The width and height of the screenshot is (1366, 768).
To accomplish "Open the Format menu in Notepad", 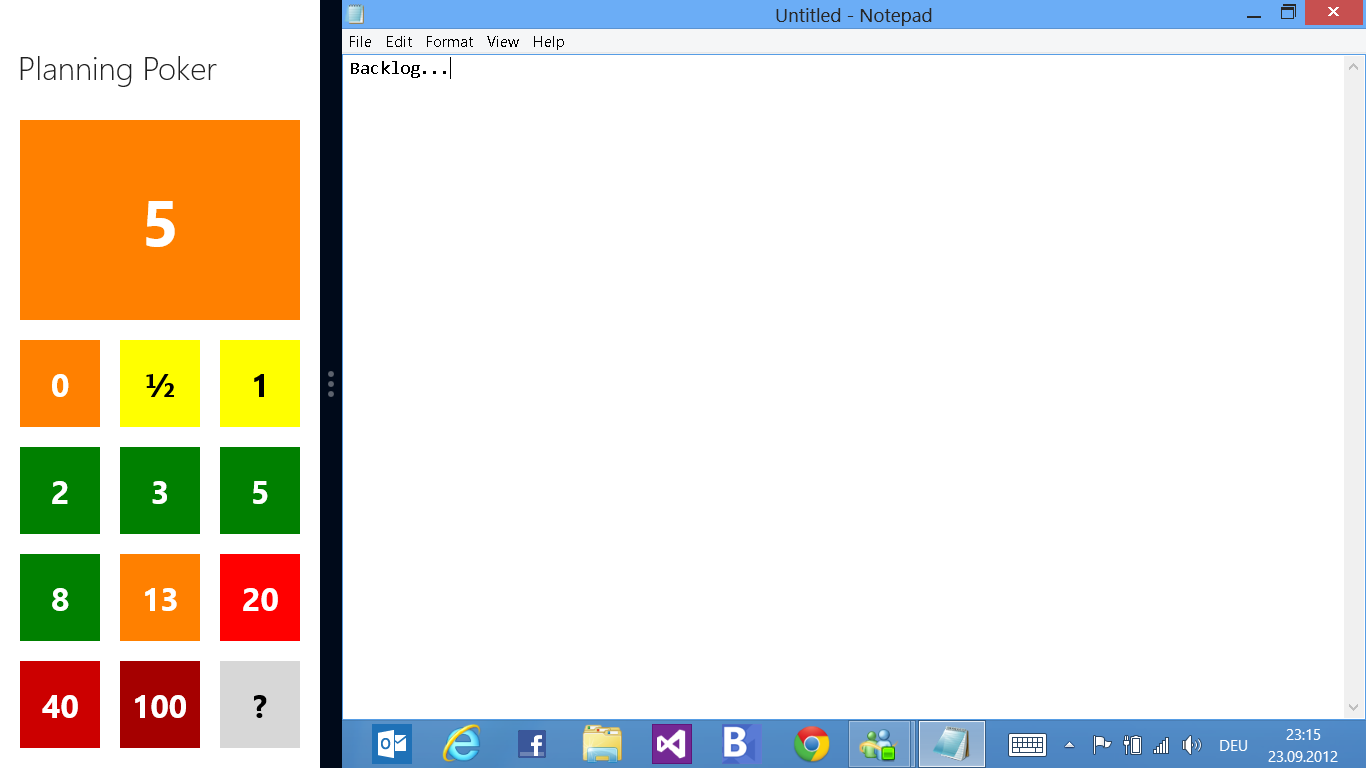I will pyautogui.click(x=449, y=42).
